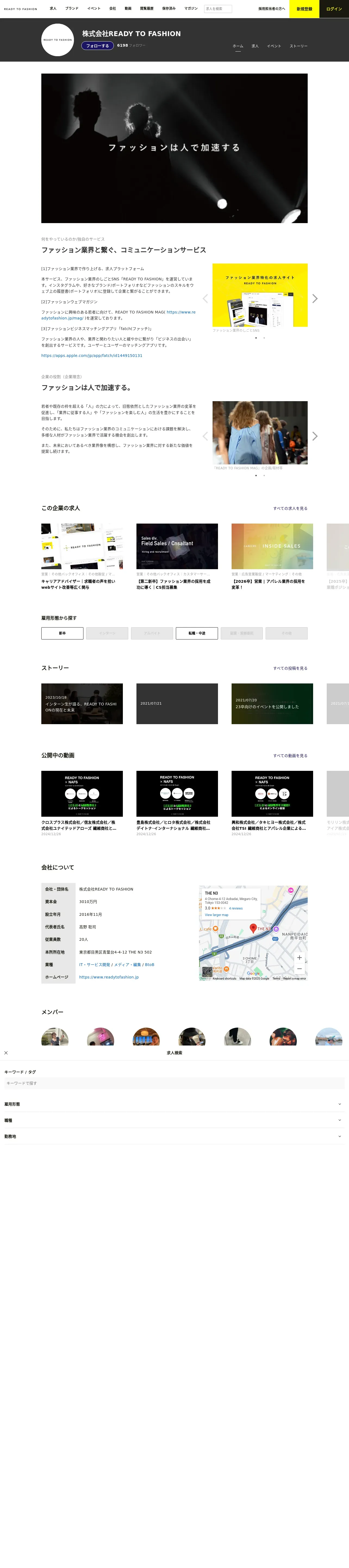The height and width of the screenshot is (1568, 349).
Task: Click the ログイン button
Action: point(334,9)
